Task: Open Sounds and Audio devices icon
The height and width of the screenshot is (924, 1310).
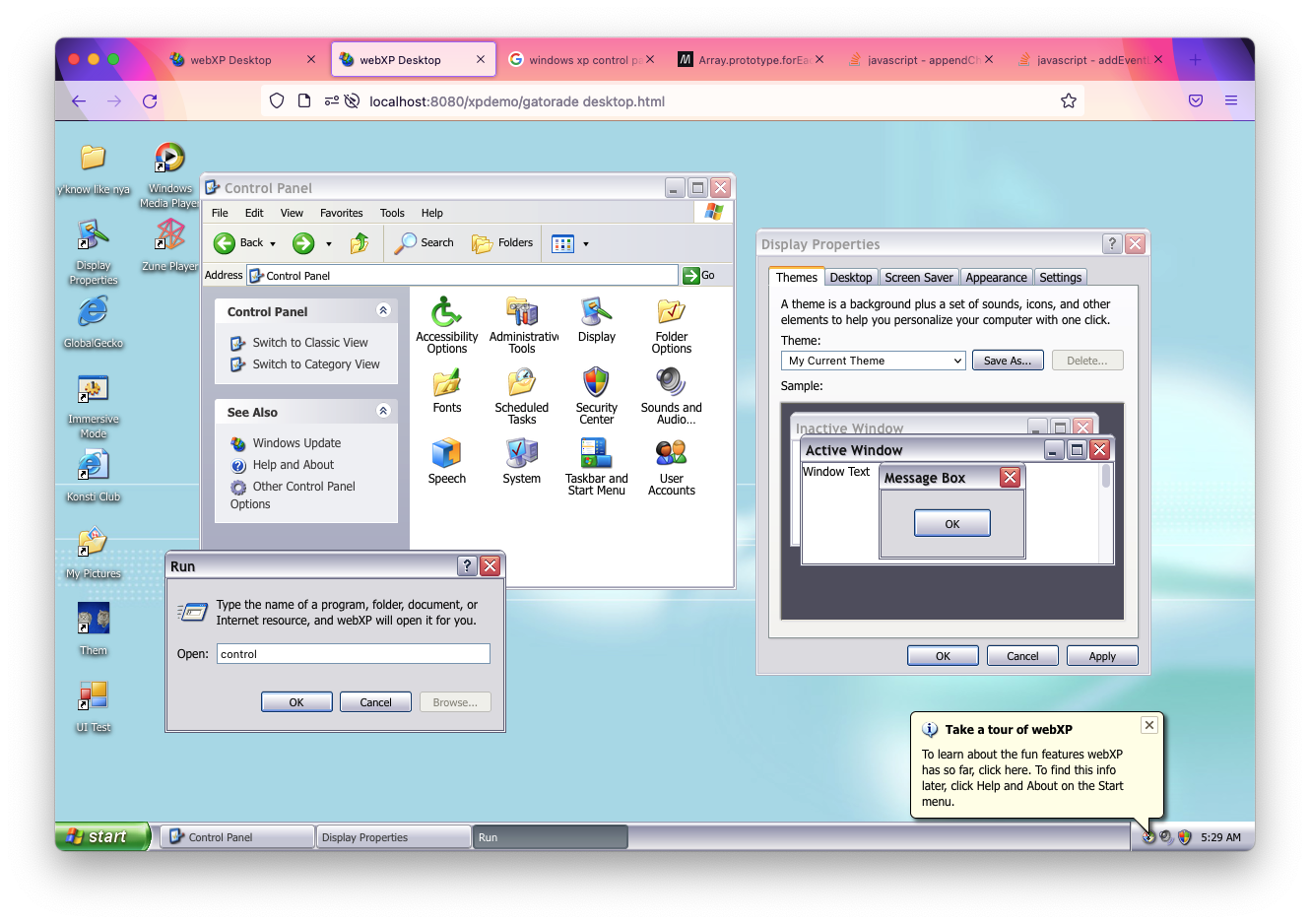Action: (x=671, y=383)
